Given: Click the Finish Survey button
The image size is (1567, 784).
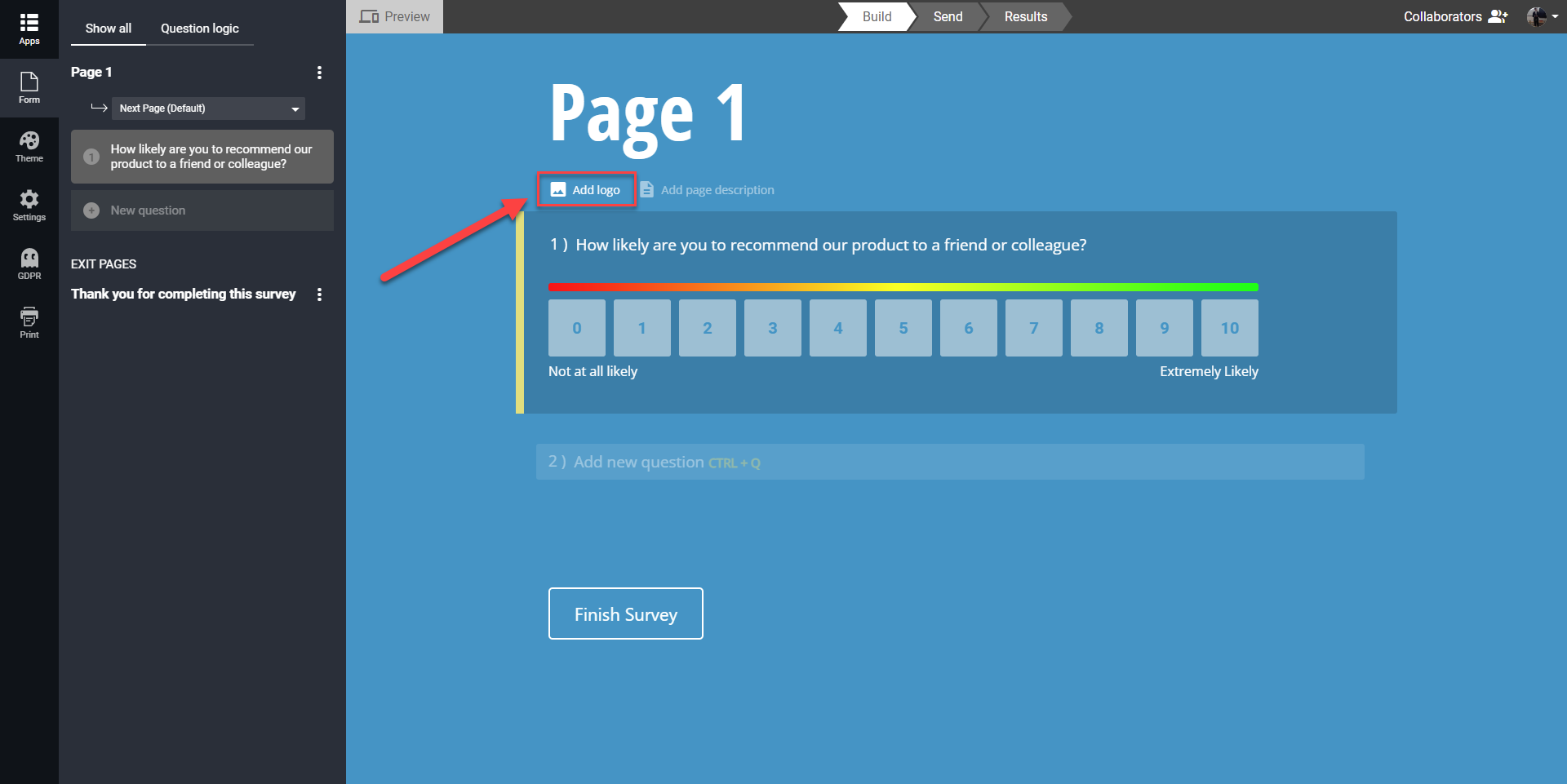Looking at the screenshot, I should click(626, 613).
